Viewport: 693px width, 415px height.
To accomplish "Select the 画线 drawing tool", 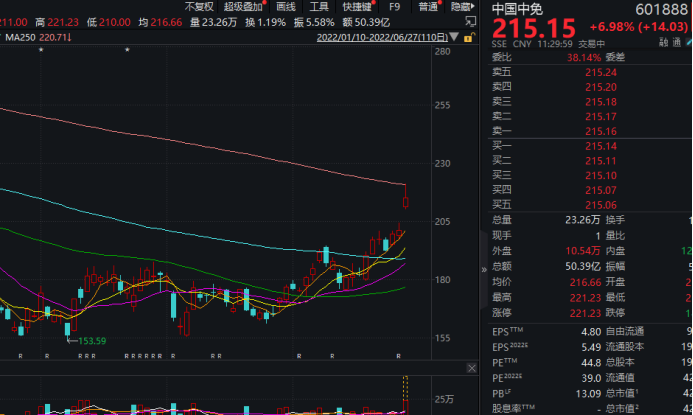I will coord(285,7).
